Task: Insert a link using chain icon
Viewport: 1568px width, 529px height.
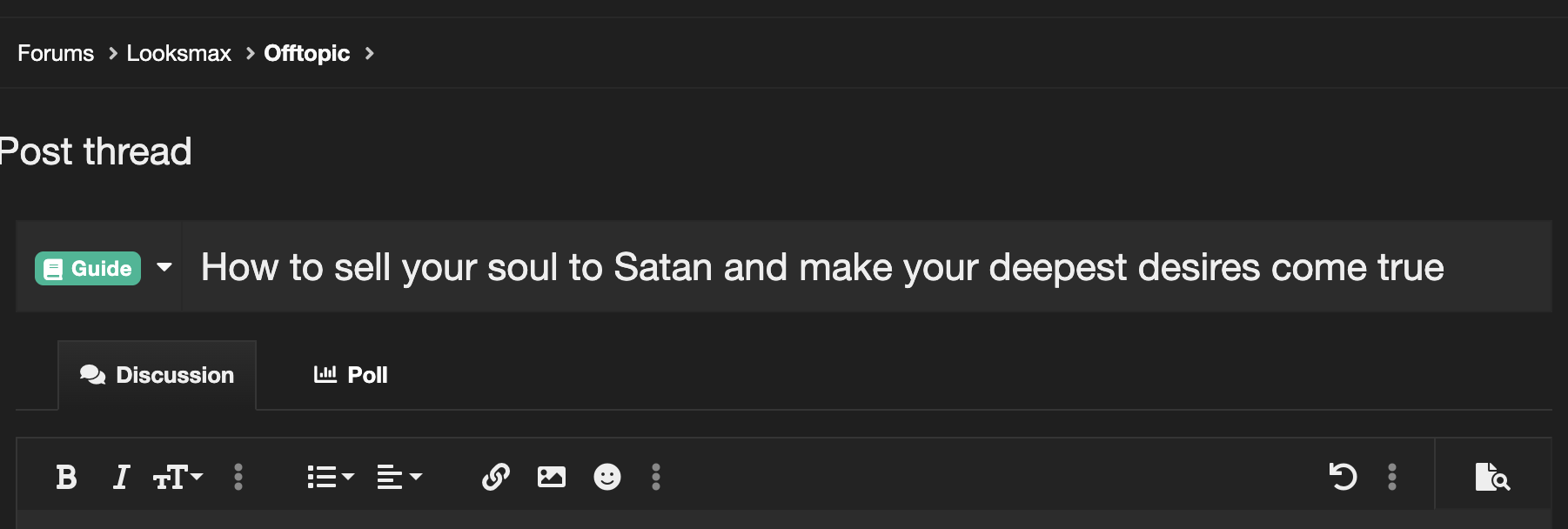Action: point(496,477)
